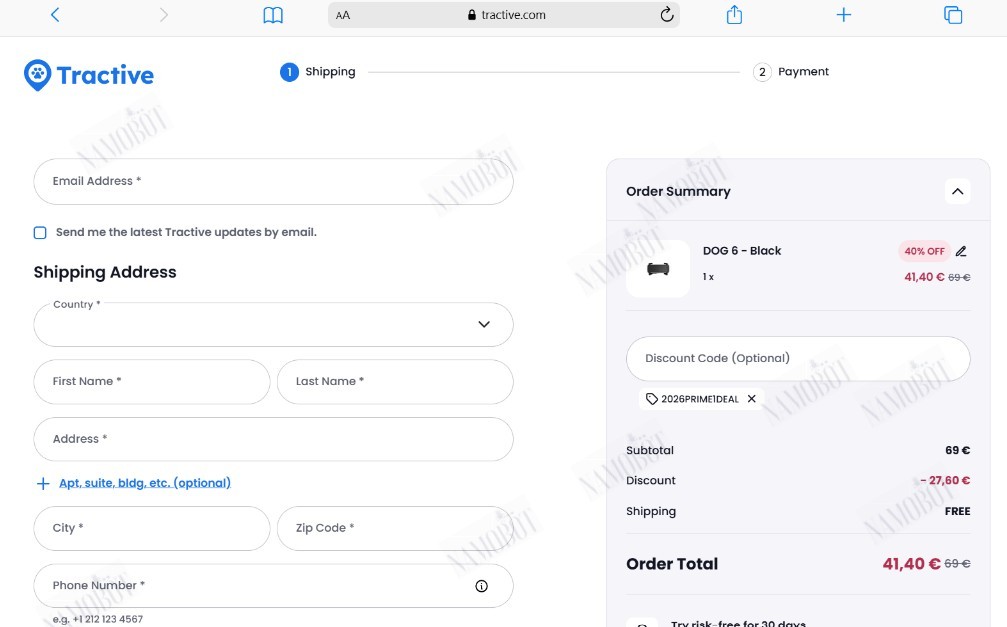
Task: Focus the Phone Number field
Action: pyautogui.click(x=273, y=586)
